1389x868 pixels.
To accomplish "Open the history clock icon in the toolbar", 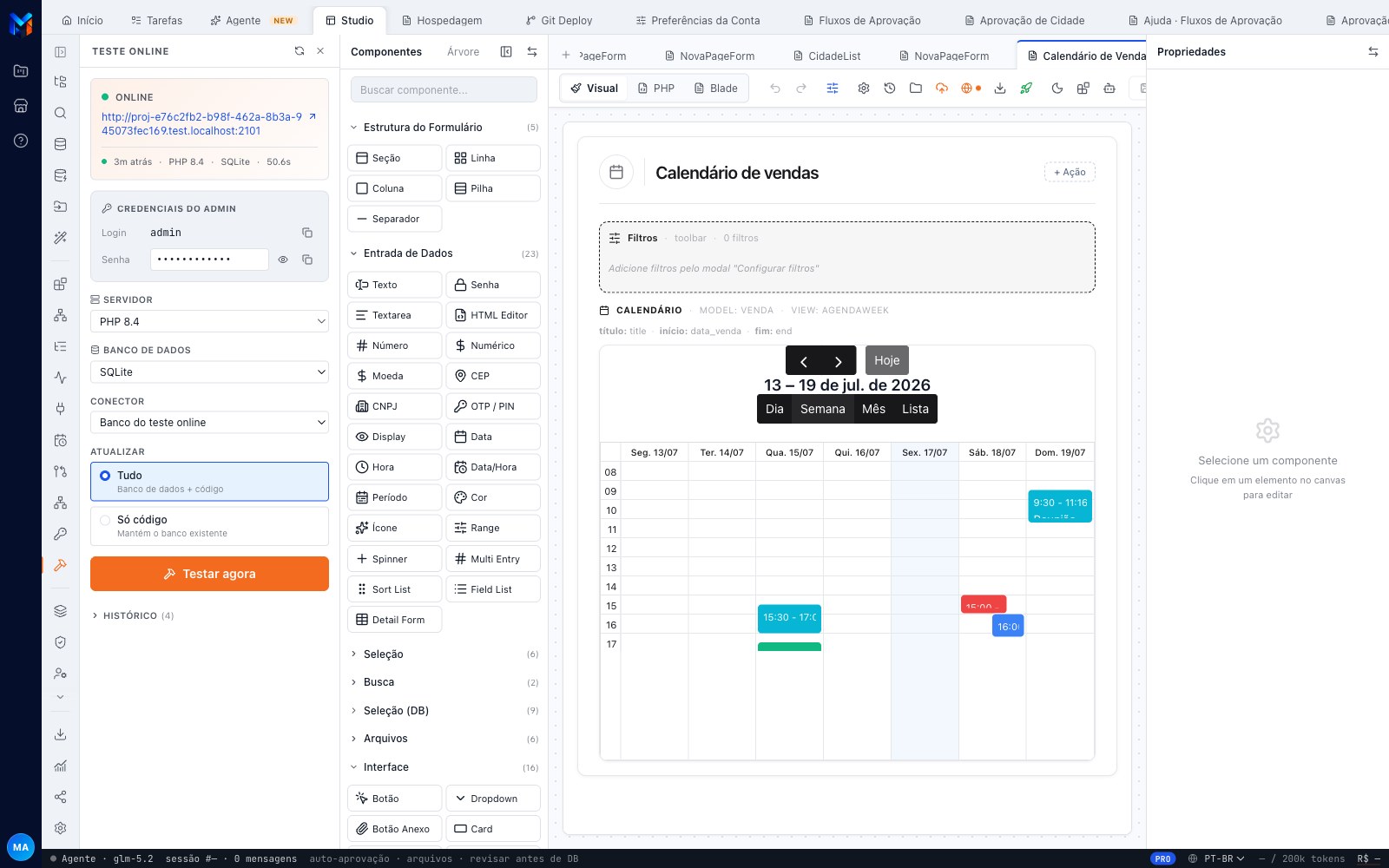I will [x=890, y=89].
